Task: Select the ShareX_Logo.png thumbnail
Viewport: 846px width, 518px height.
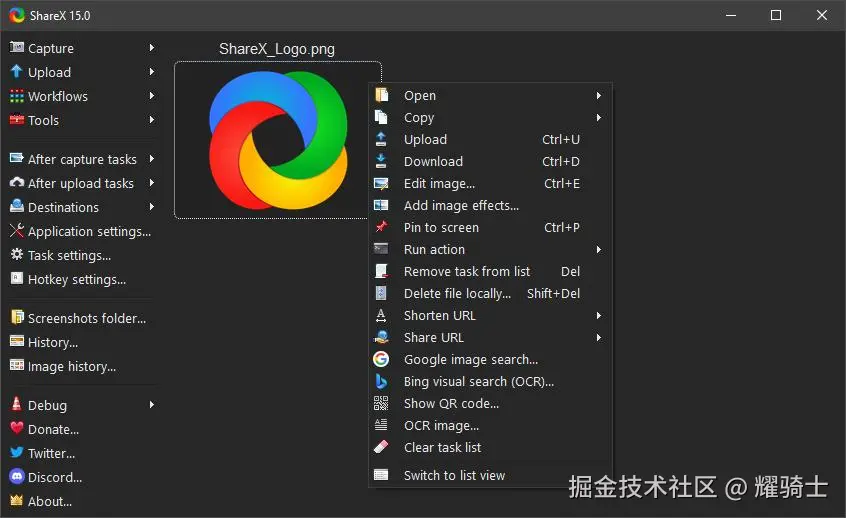Action: point(277,140)
